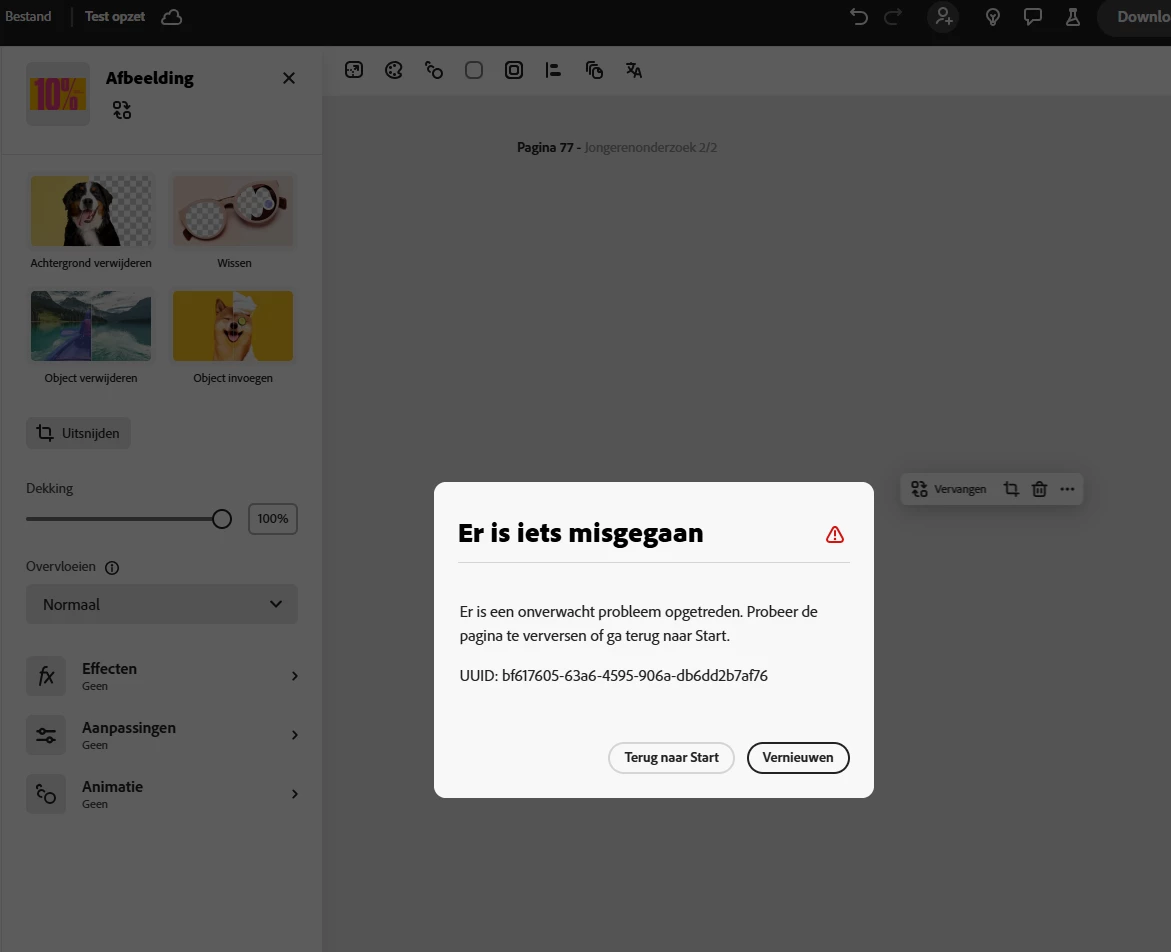This screenshot has width=1171, height=952.
Task: Click the crop icon in floating toolbar
Action: [1011, 489]
